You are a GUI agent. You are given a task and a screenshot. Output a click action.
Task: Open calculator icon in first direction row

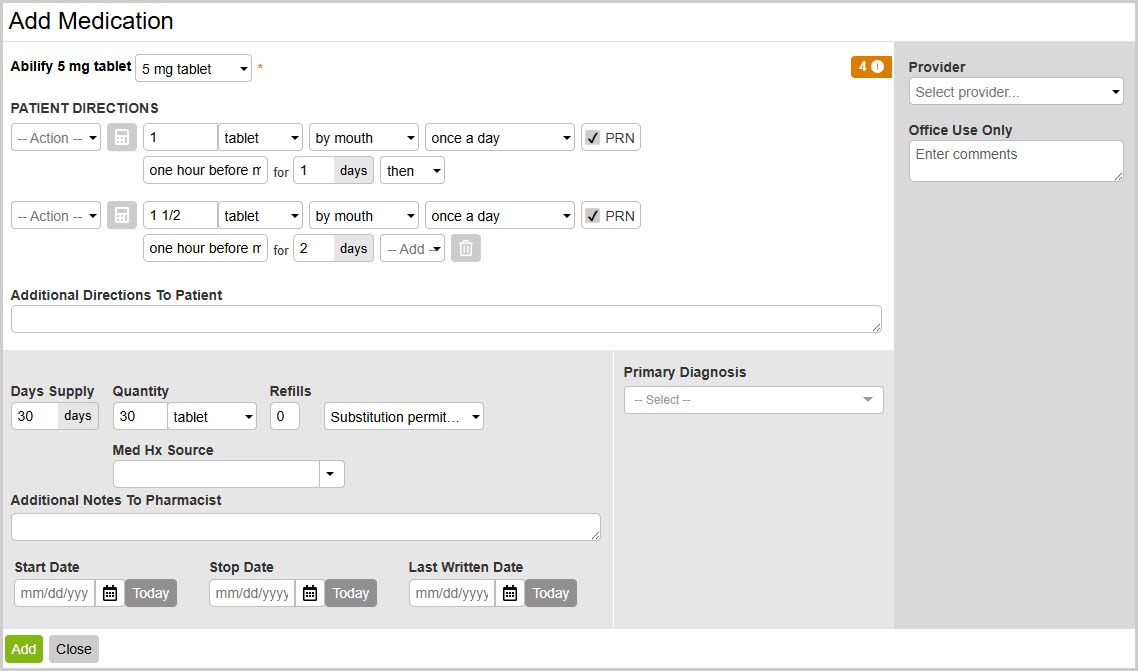click(x=122, y=138)
